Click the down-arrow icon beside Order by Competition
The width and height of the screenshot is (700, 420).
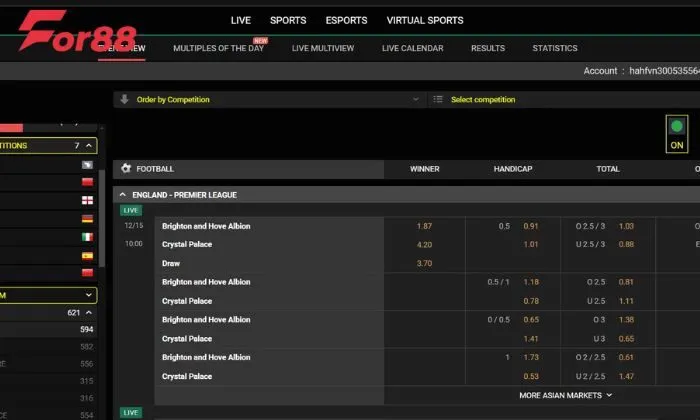tap(125, 100)
